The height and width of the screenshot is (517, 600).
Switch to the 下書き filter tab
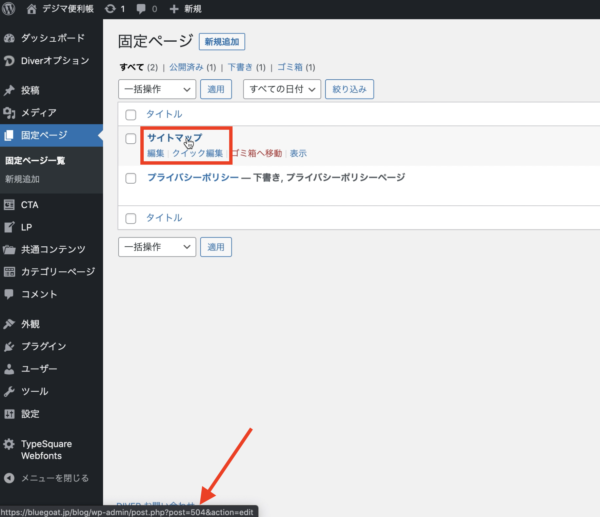(x=237, y=67)
